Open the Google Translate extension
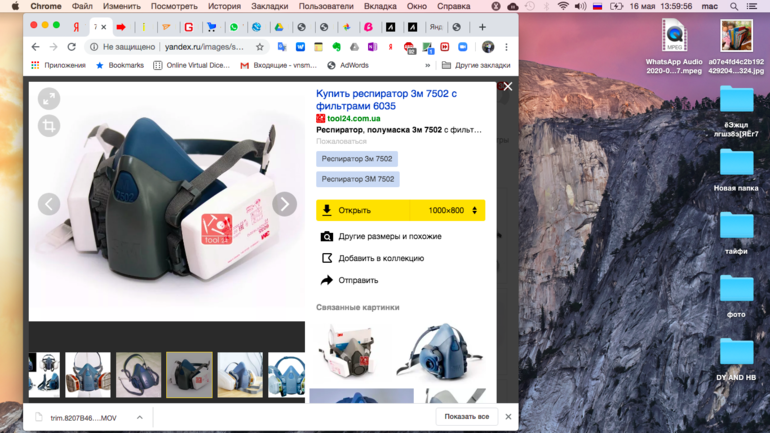Screen dimensions: 770x433 (282, 47)
